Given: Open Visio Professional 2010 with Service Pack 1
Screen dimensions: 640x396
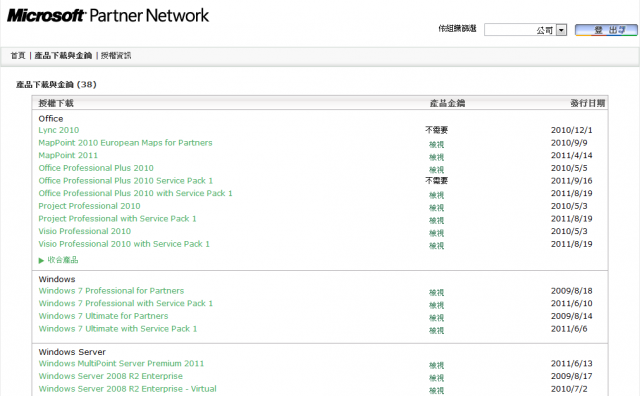Looking at the screenshot, I should point(124,244).
